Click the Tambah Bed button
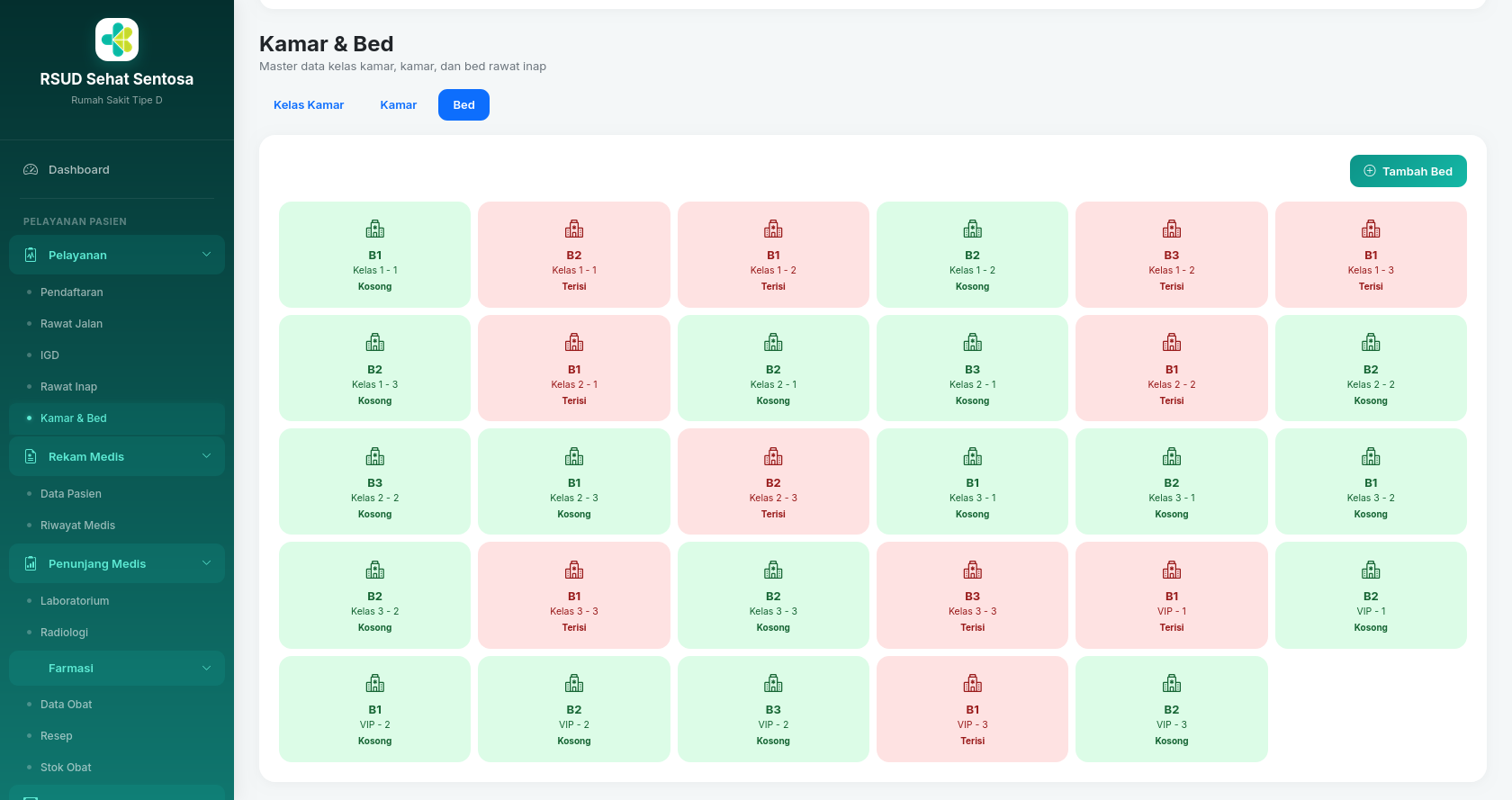Viewport: 1512px width, 800px height. 1408,171
